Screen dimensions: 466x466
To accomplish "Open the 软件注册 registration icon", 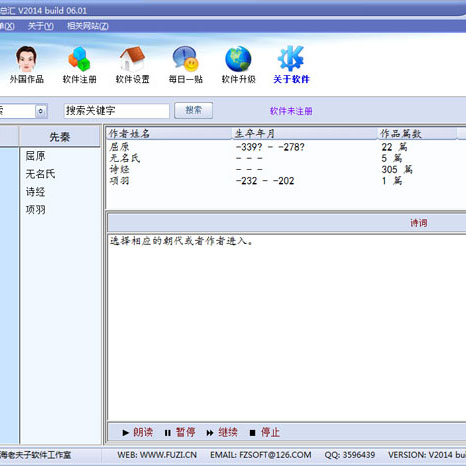I will (x=79, y=65).
